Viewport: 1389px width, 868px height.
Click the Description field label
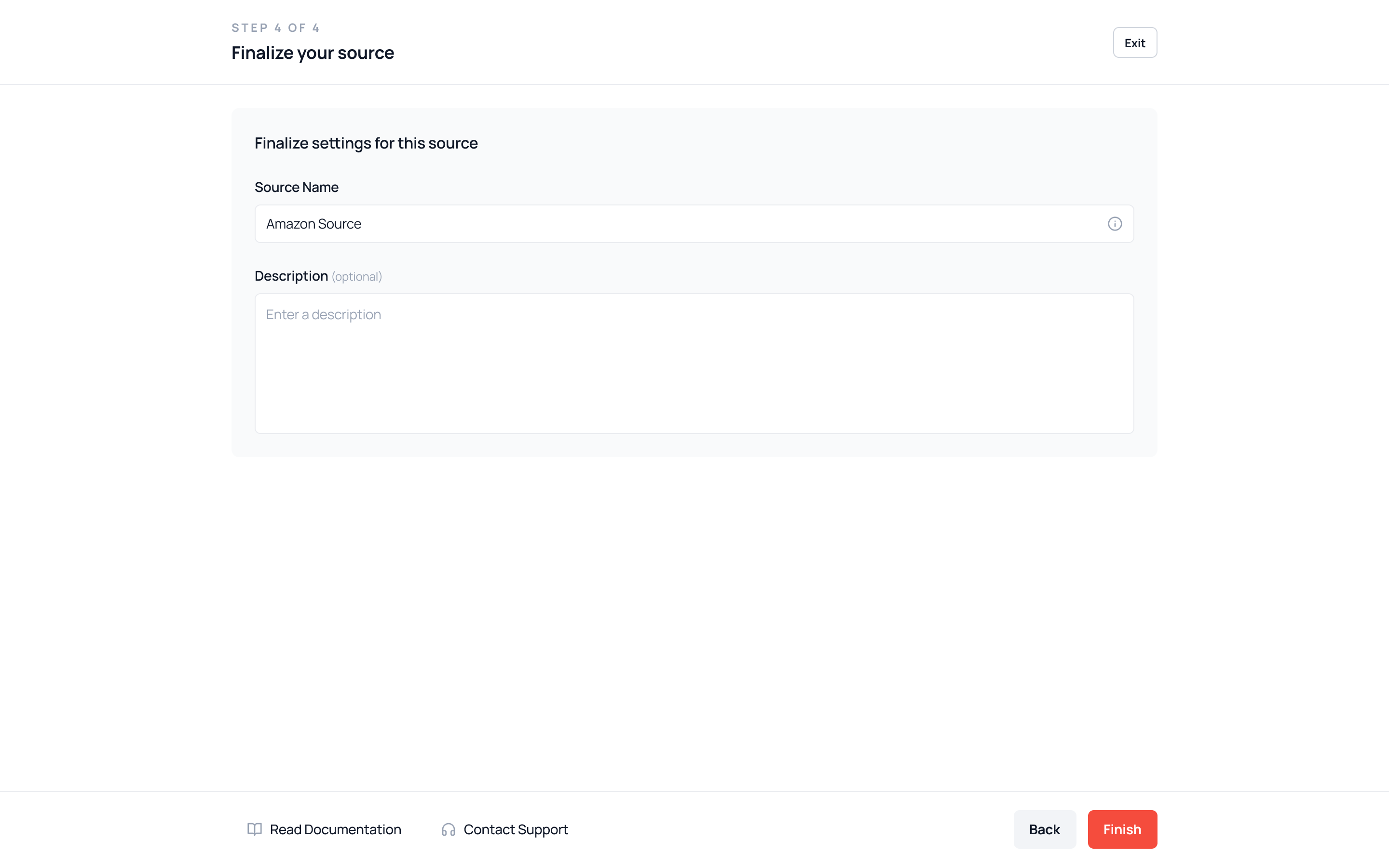pyautogui.click(x=291, y=276)
